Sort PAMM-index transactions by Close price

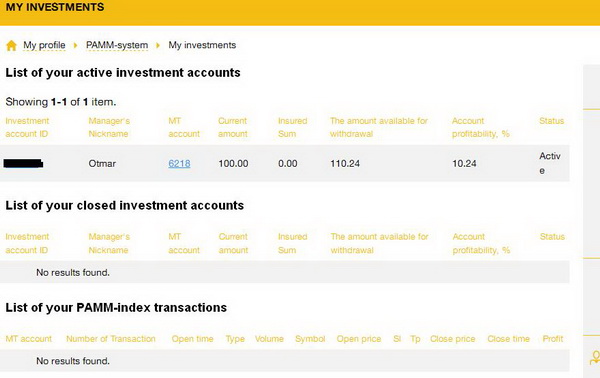tap(452, 339)
